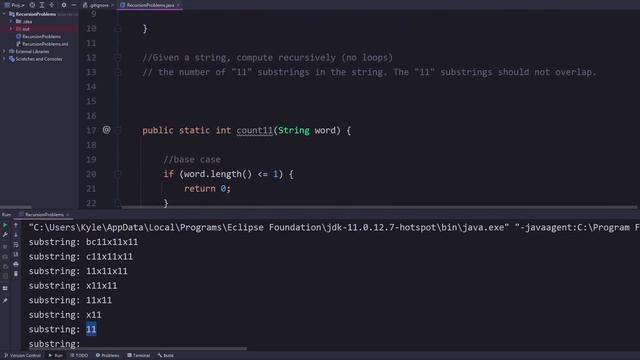Click the Restore Layout icon in Run panel
Image resolution: width=640 pixels, height=360 pixels.
5,288
